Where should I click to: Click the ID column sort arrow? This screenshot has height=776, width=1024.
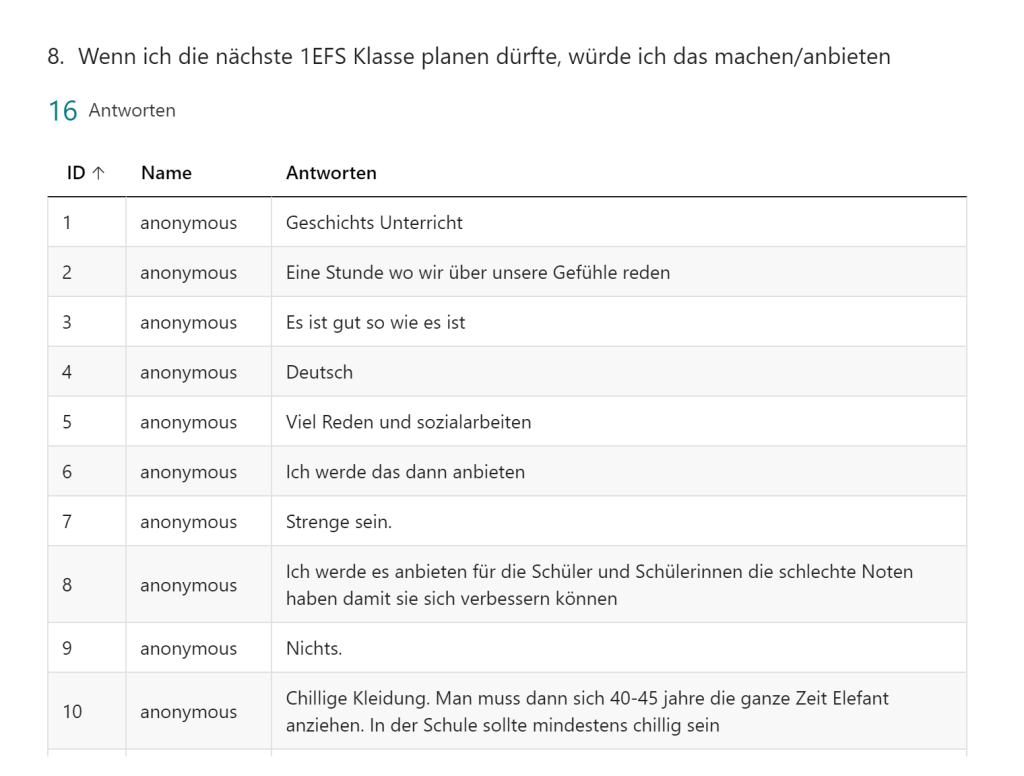[x=98, y=173]
